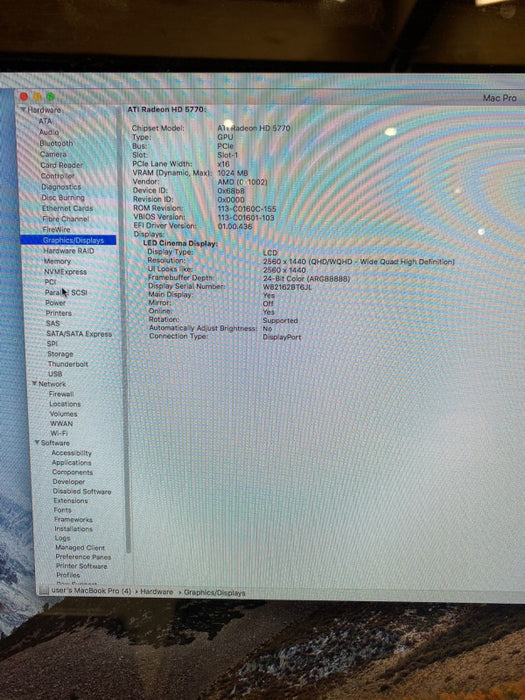Image resolution: width=525 pixels, height=700 pixels.
Task: Select SAS in the sidebar
Action: (x=53, y=323)
